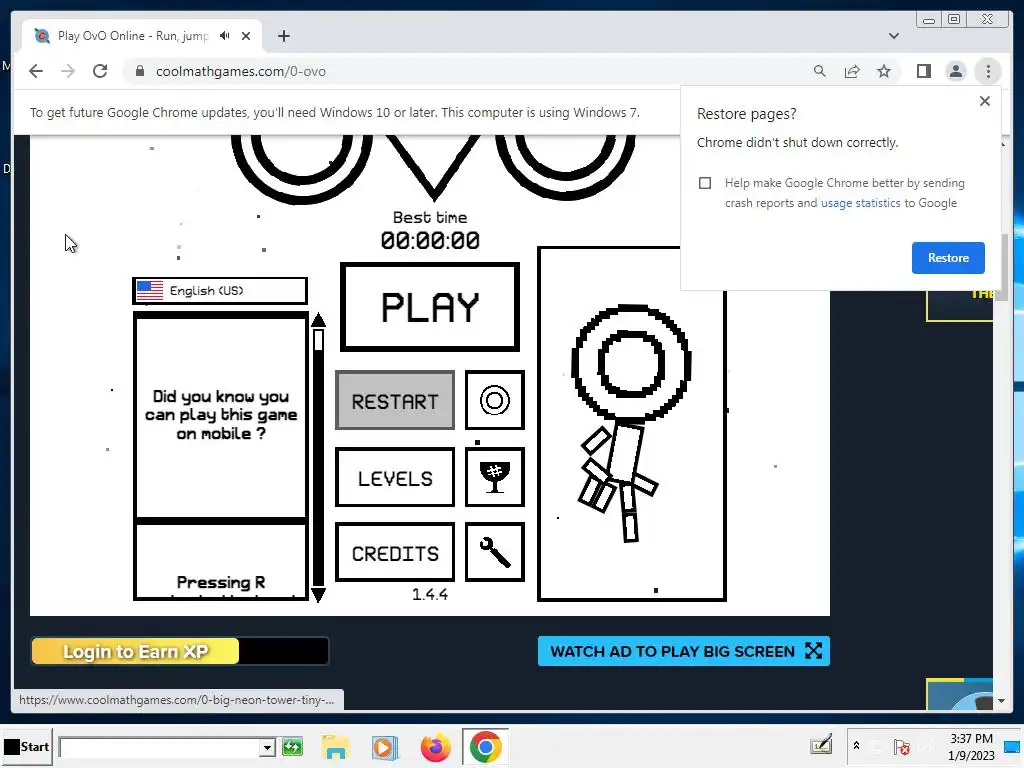
Task: Click the green taskbar refresh icon
Action: [292, 746]
